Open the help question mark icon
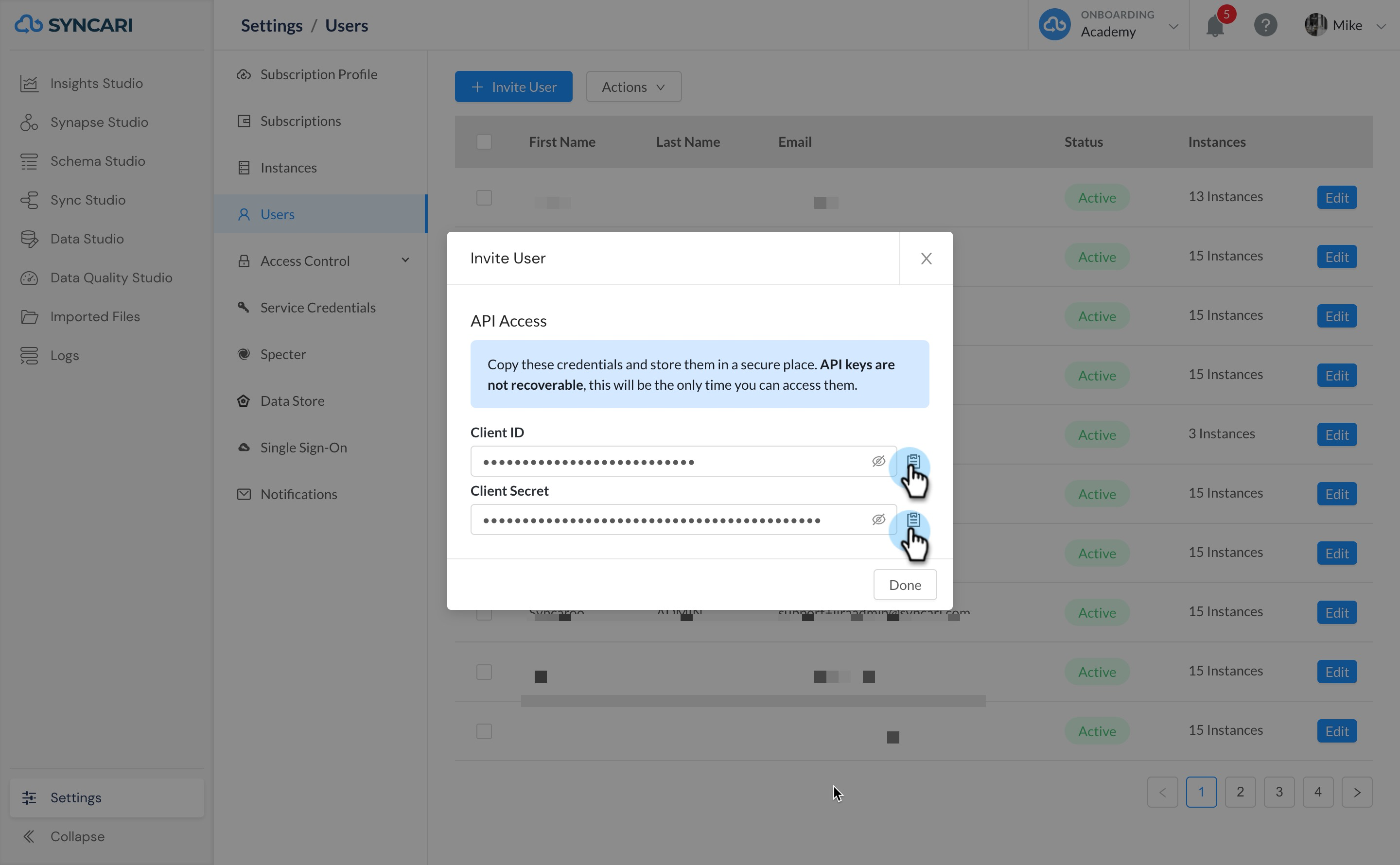Image resolution: width=1400 pixels, height=865 pixels. 1265,25
